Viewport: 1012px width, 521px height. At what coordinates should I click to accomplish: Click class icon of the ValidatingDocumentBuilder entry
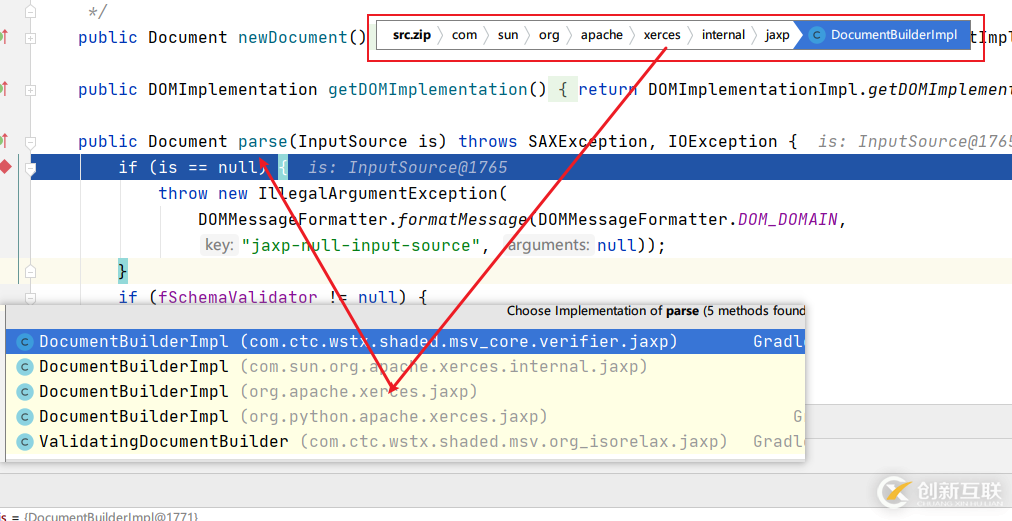[25, 442]
